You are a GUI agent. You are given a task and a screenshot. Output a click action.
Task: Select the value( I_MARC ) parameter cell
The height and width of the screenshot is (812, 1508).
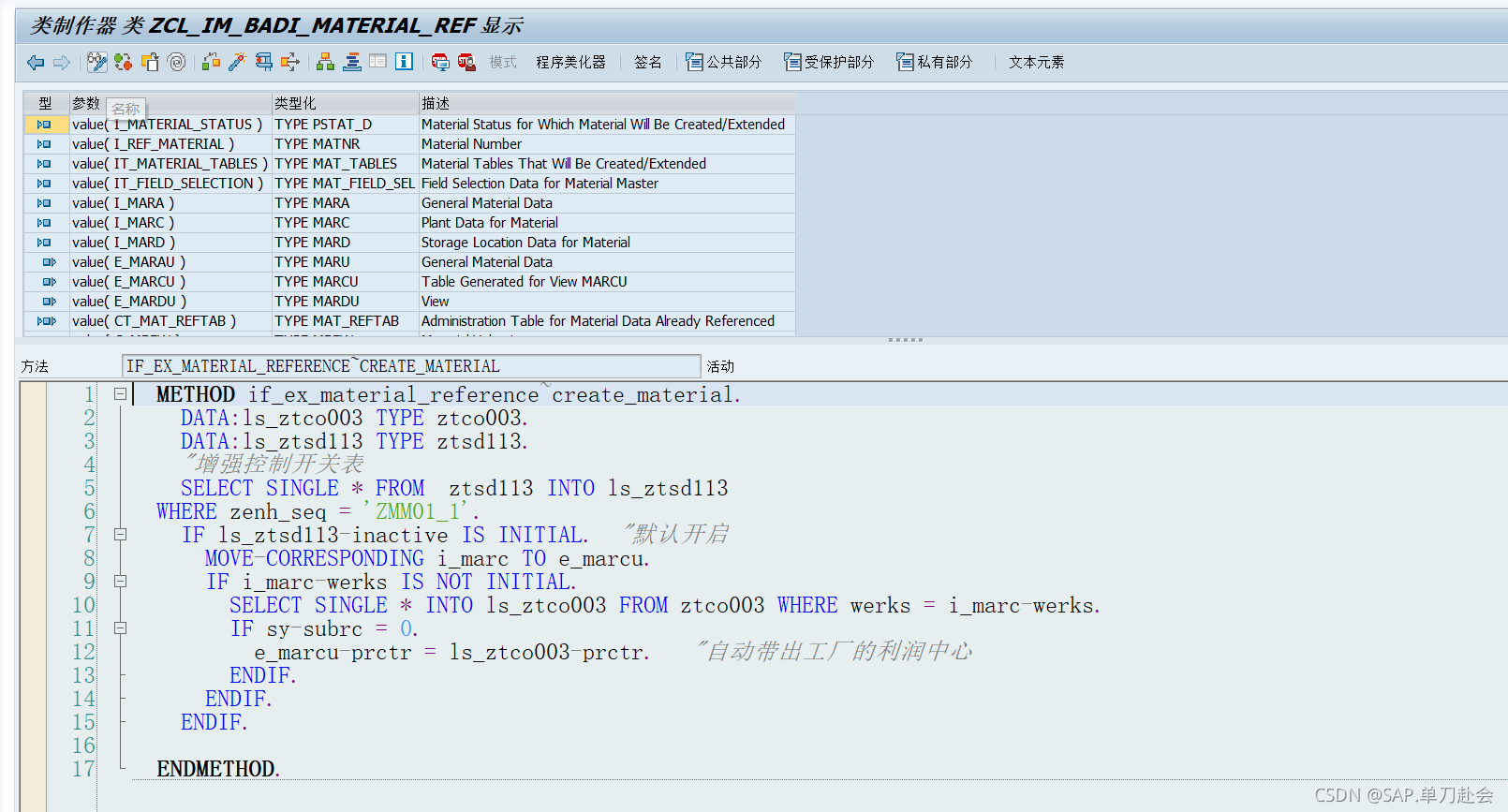(x=170, y=223)
